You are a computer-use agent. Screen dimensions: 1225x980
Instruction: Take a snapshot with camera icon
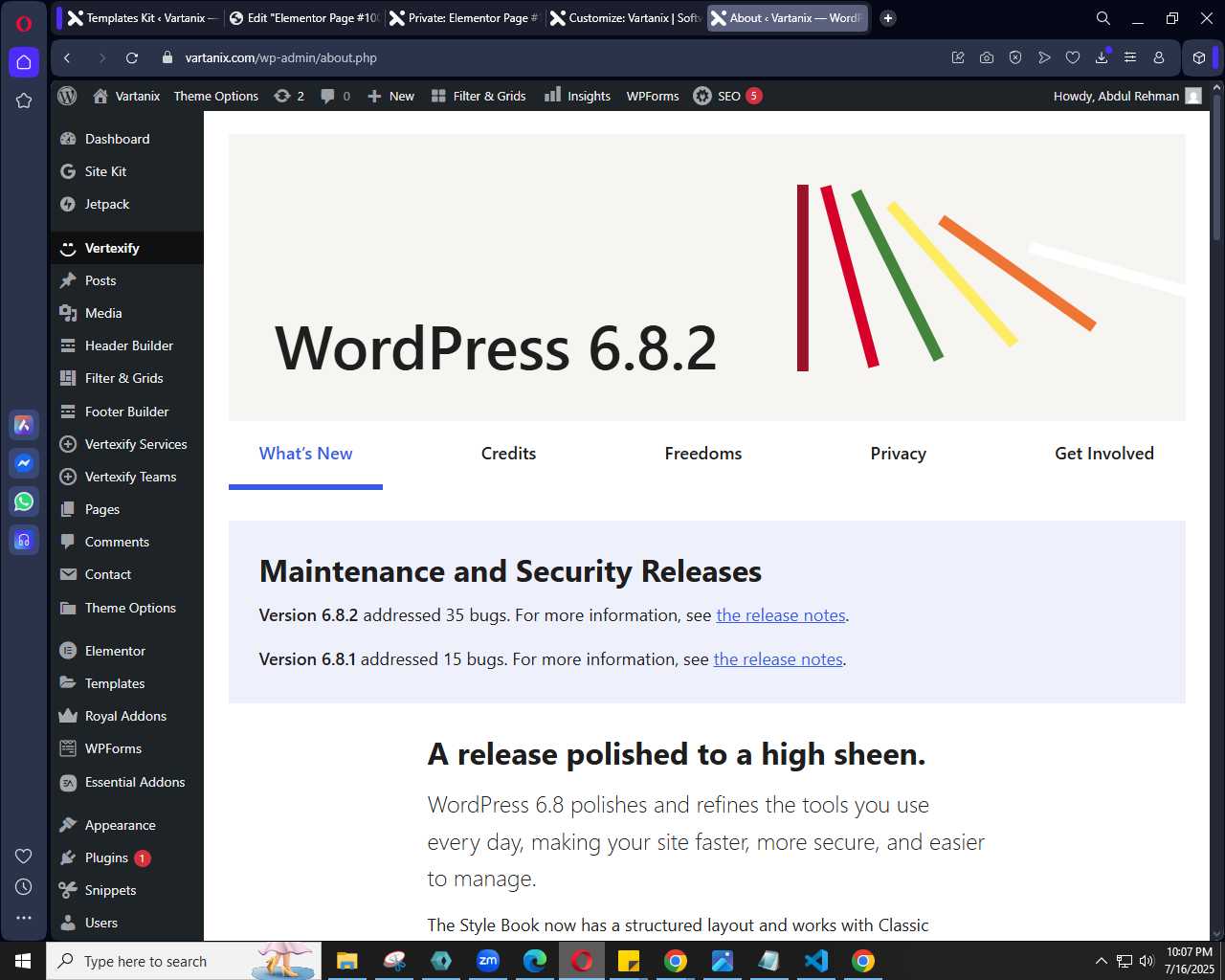point(987,57)
